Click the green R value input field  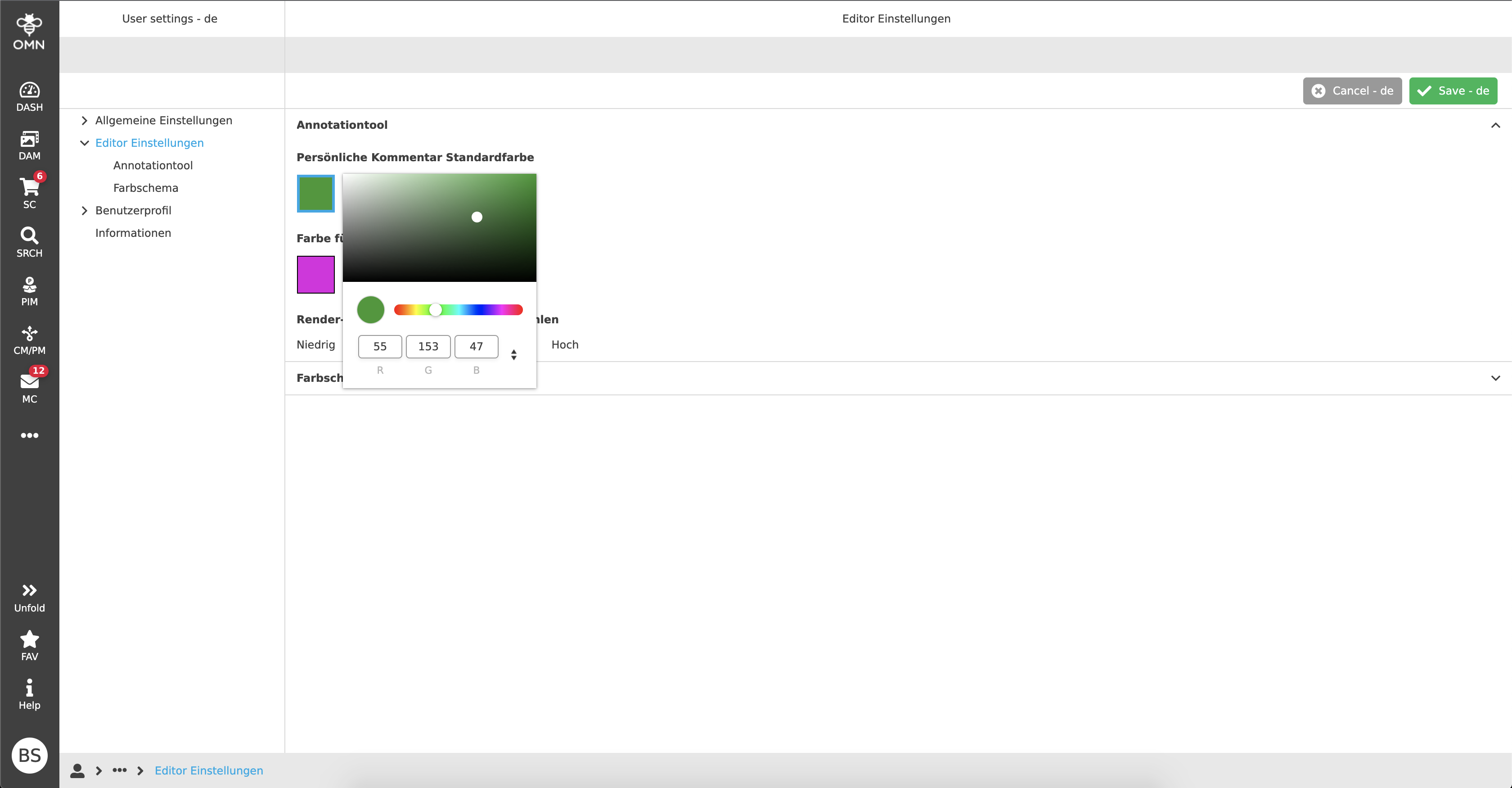(379, 346)
